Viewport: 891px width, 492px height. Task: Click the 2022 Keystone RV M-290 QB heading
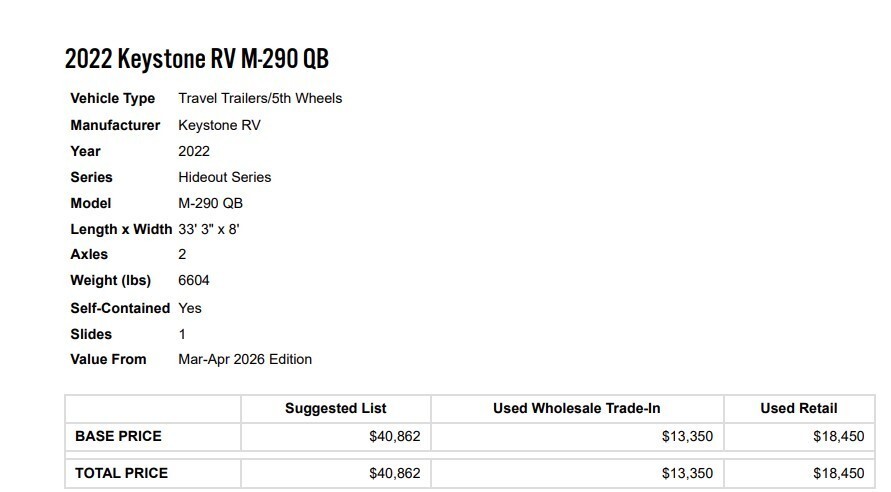pyautogui.click(x=197, y=60)
